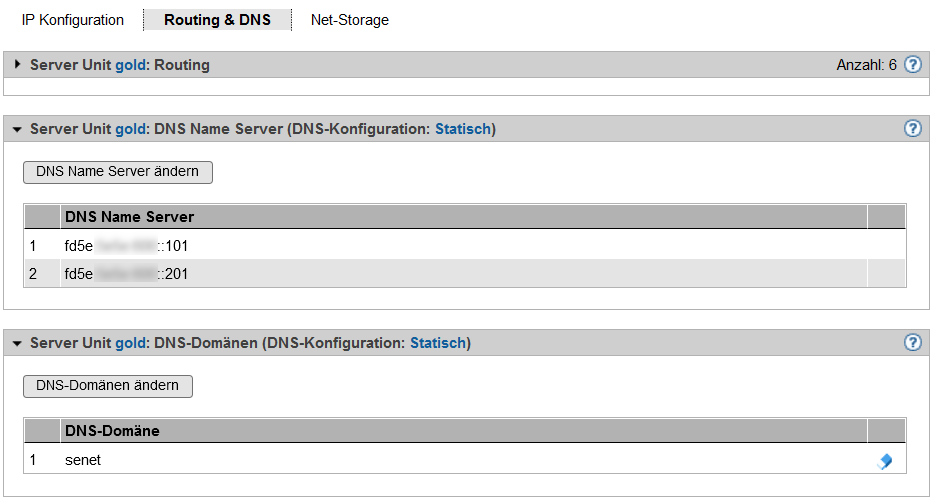Image resolution: width=932 pixels, height=504 pixels.
Task: Expand the Routing section triangle
Action: coord(17,65)
